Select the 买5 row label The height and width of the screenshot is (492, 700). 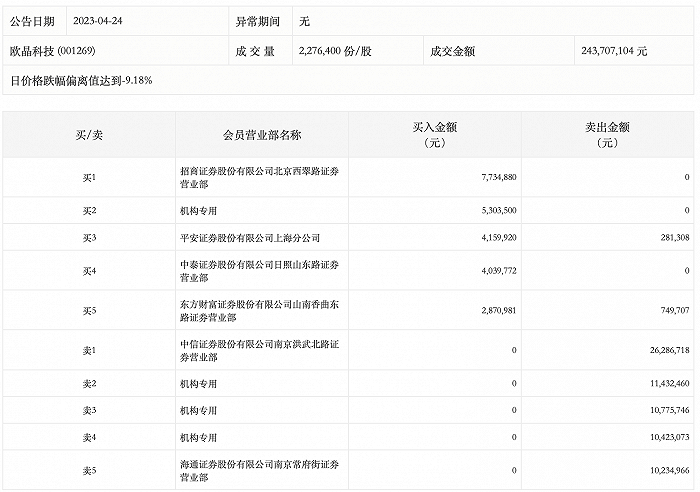89,311
